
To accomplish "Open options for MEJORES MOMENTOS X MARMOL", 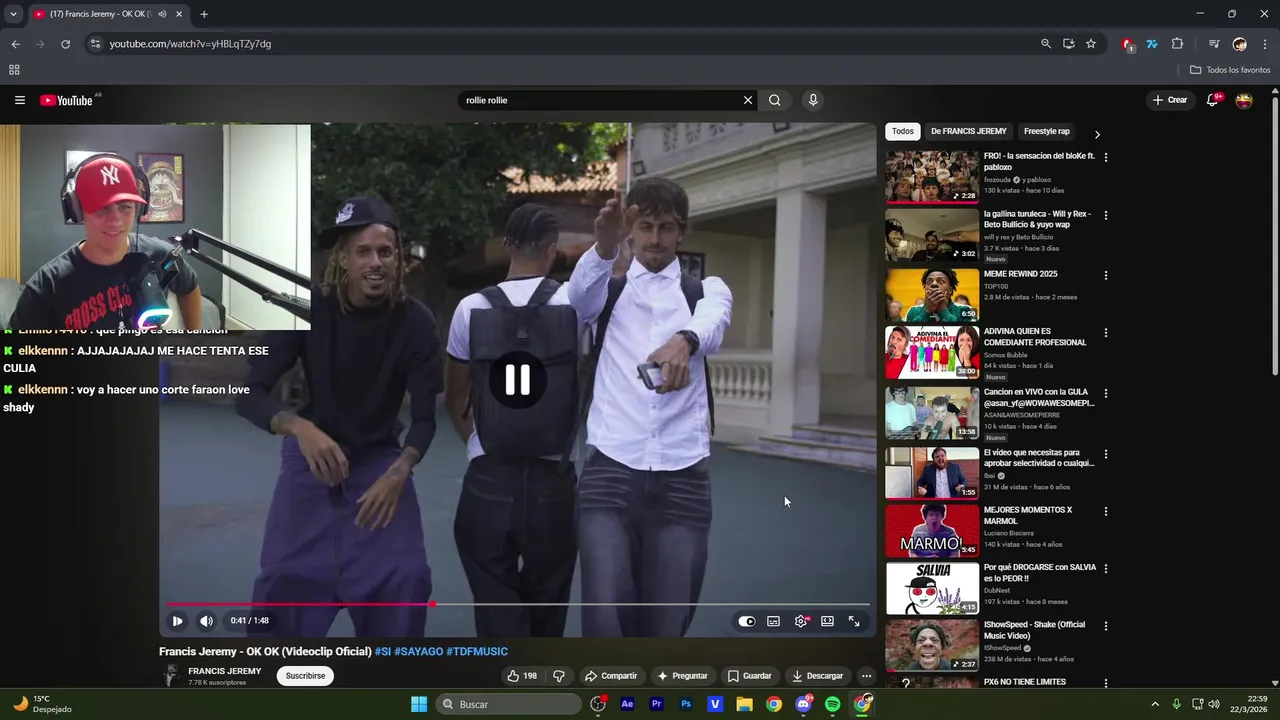I will click(1105, 511).
